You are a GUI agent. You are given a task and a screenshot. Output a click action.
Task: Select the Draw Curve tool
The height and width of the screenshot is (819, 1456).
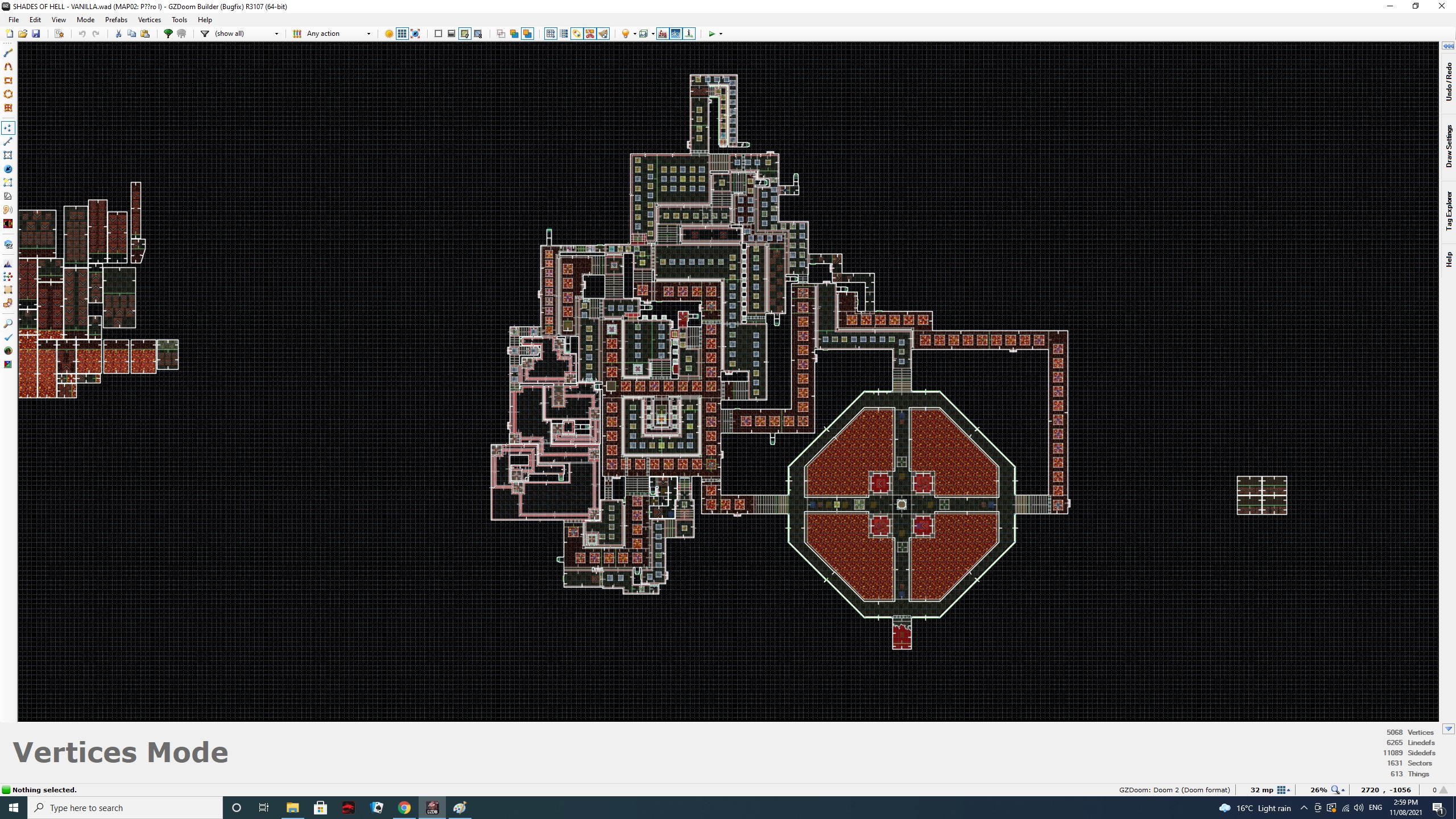(8, 67)
